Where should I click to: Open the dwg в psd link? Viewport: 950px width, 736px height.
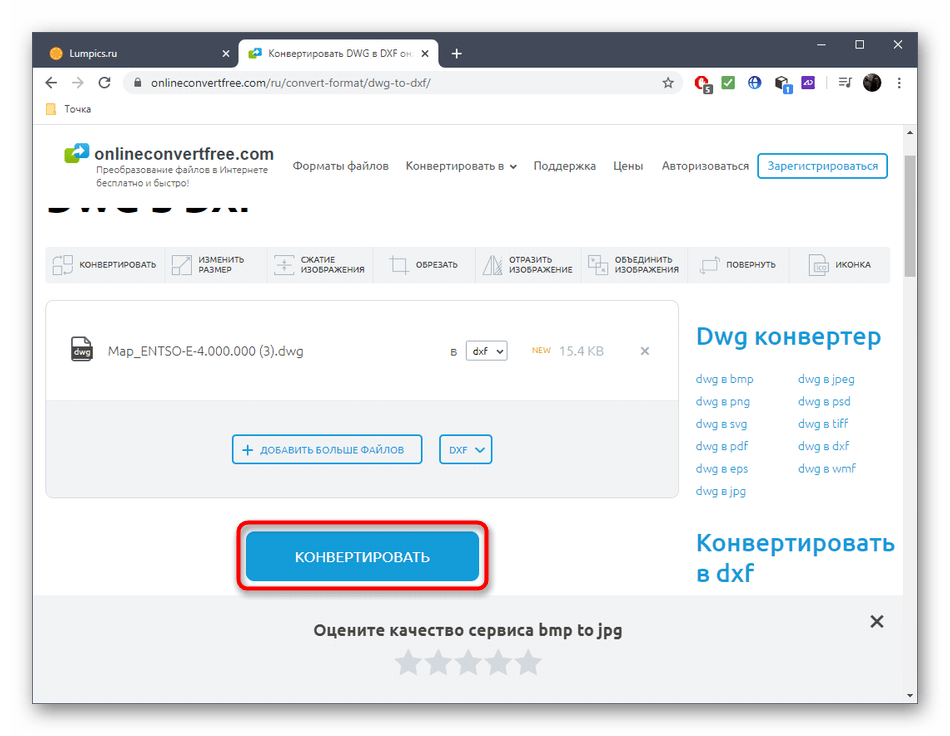point(824,402)
